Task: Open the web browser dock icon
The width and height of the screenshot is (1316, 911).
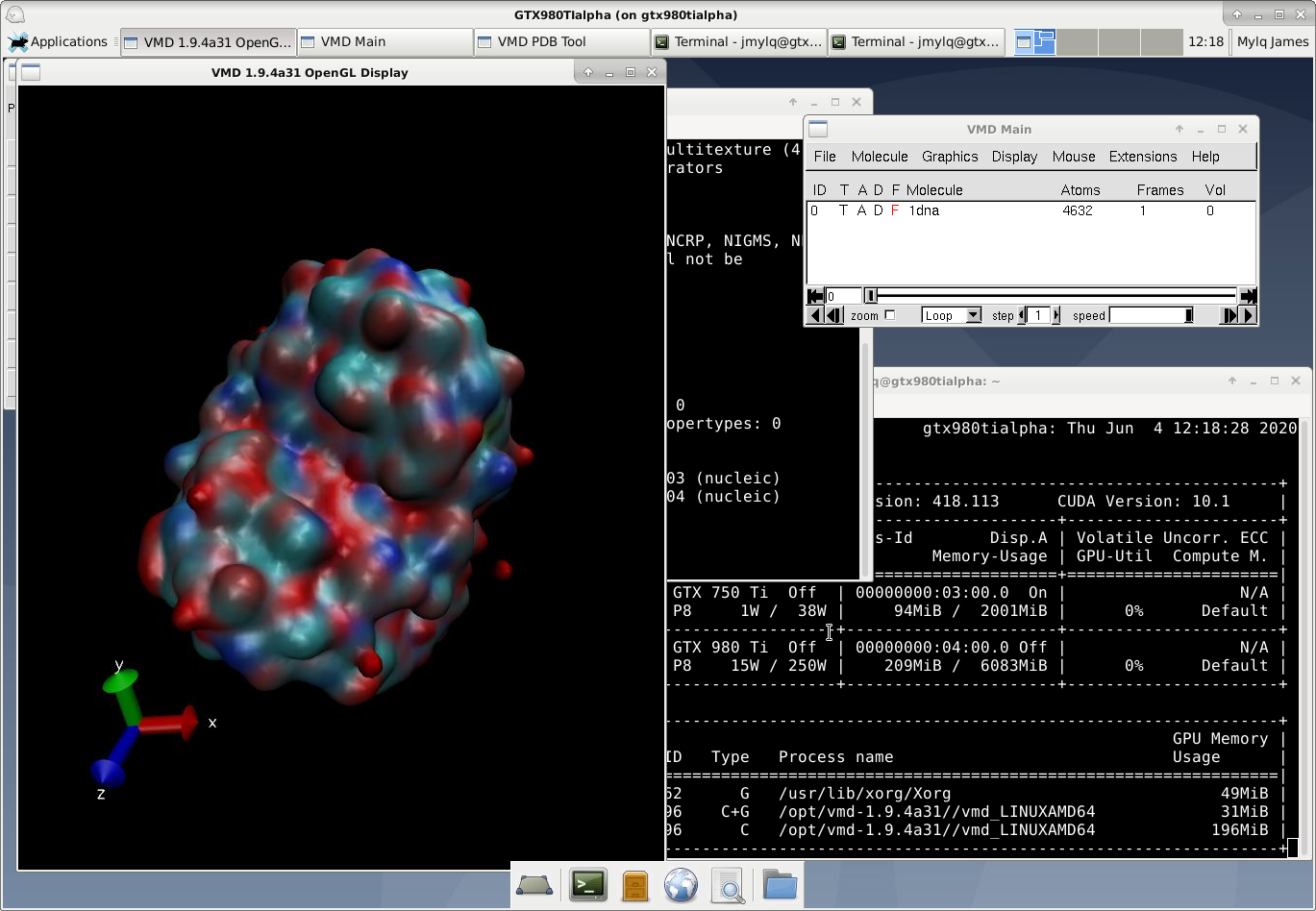Action: pos(681,885)
